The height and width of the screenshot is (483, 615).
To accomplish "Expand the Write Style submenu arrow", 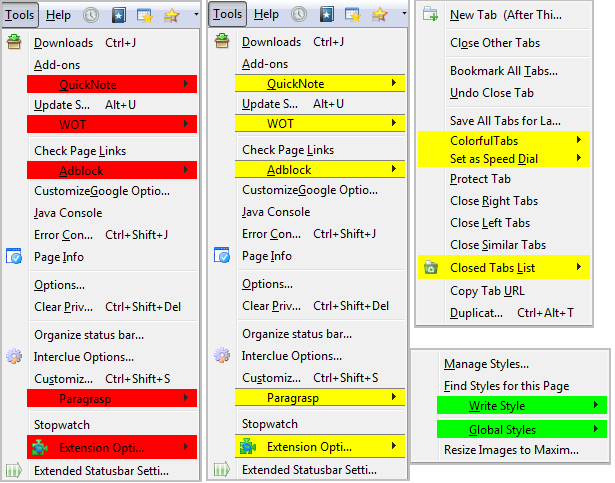I will coord(596,405).
